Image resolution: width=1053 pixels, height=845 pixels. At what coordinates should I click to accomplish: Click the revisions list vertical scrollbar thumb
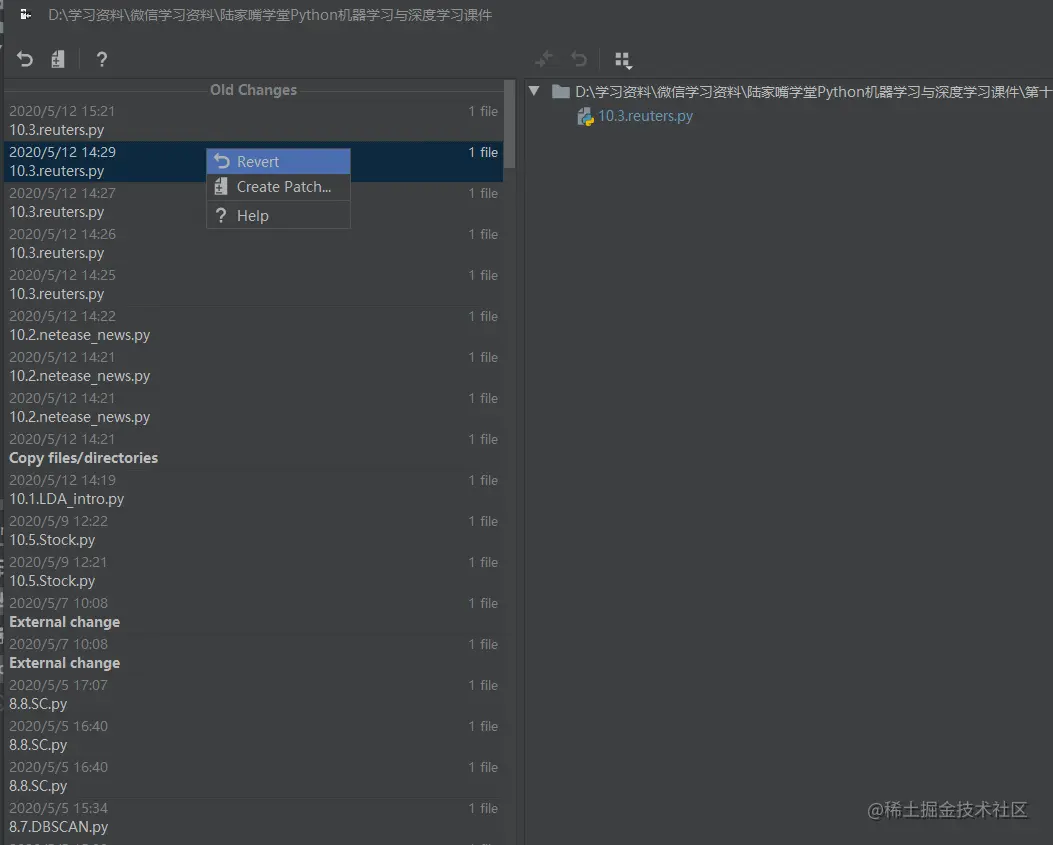point(510,124)
